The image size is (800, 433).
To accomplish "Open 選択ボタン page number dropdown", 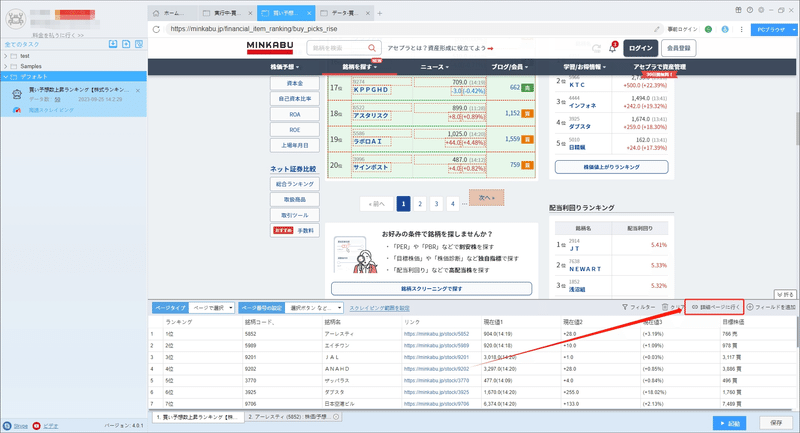I will 314,308.
